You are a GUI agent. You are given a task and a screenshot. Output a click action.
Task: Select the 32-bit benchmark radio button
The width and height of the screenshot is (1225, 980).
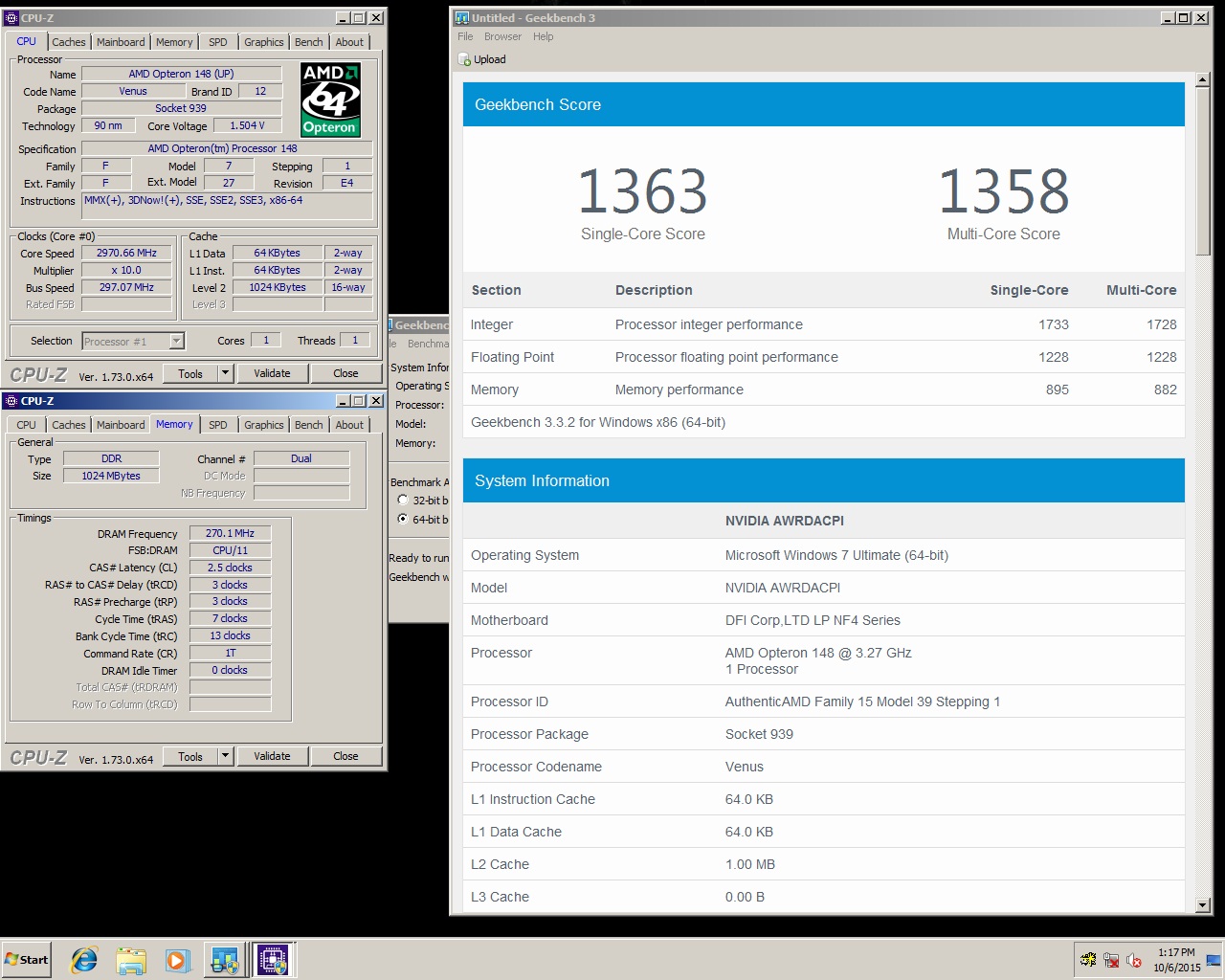[x=403, y=500]
